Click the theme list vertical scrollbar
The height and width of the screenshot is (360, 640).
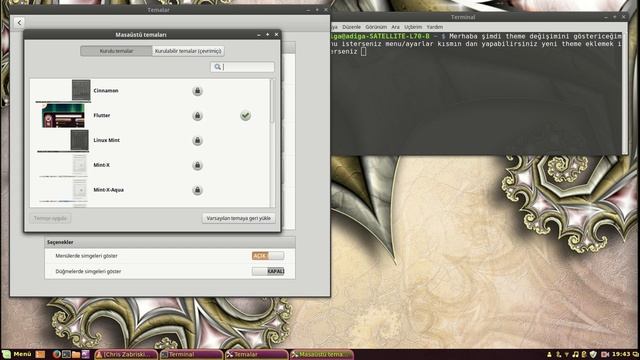pyautogui.click(x=273, y=143)
